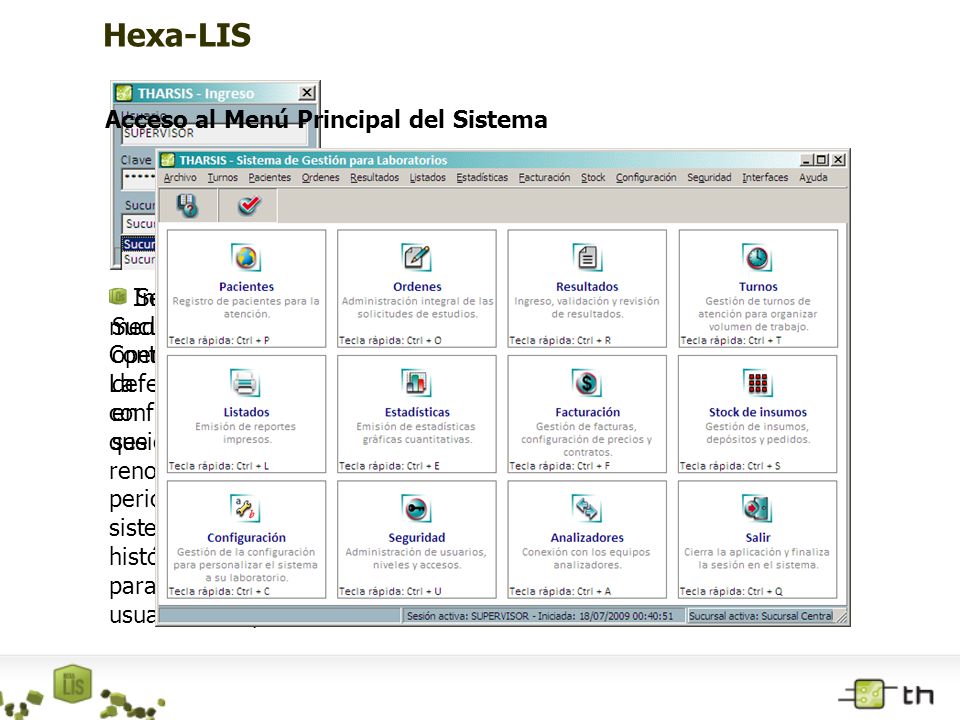
Task: Click the green Hexa-LIS cube logo
Action: (73, 683)
